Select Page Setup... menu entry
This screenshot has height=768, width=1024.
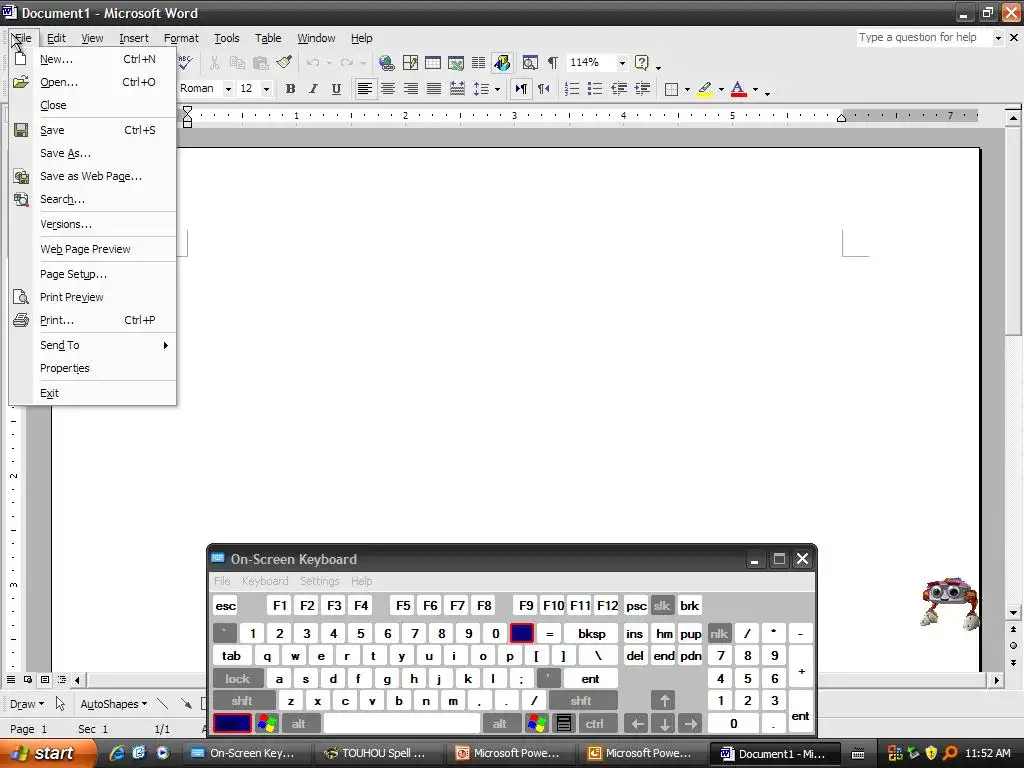pyautogui.click(x=93, y=274)
